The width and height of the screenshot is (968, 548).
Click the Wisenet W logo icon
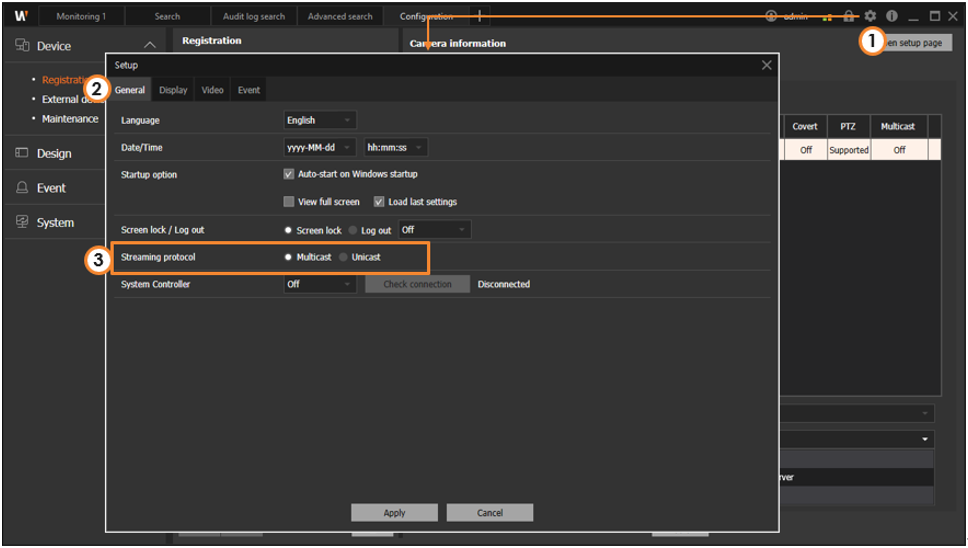coord(21,16)
